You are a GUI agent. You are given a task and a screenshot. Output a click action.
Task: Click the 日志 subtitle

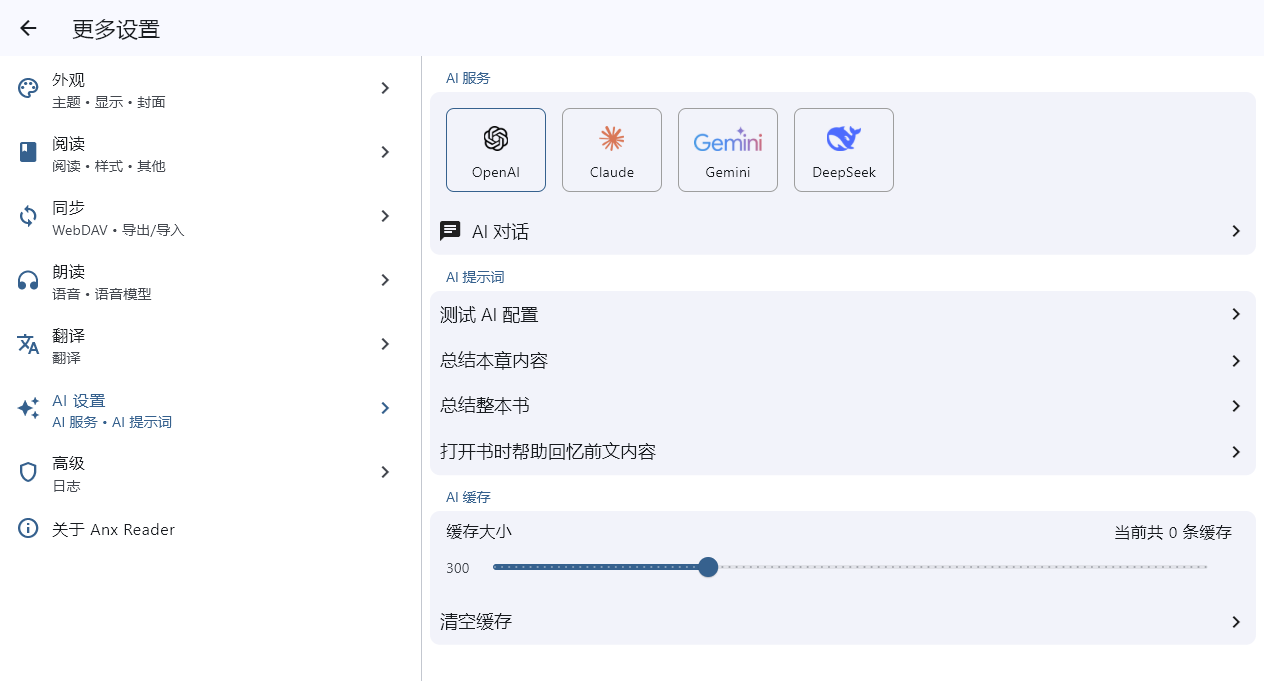click(66, 486)
